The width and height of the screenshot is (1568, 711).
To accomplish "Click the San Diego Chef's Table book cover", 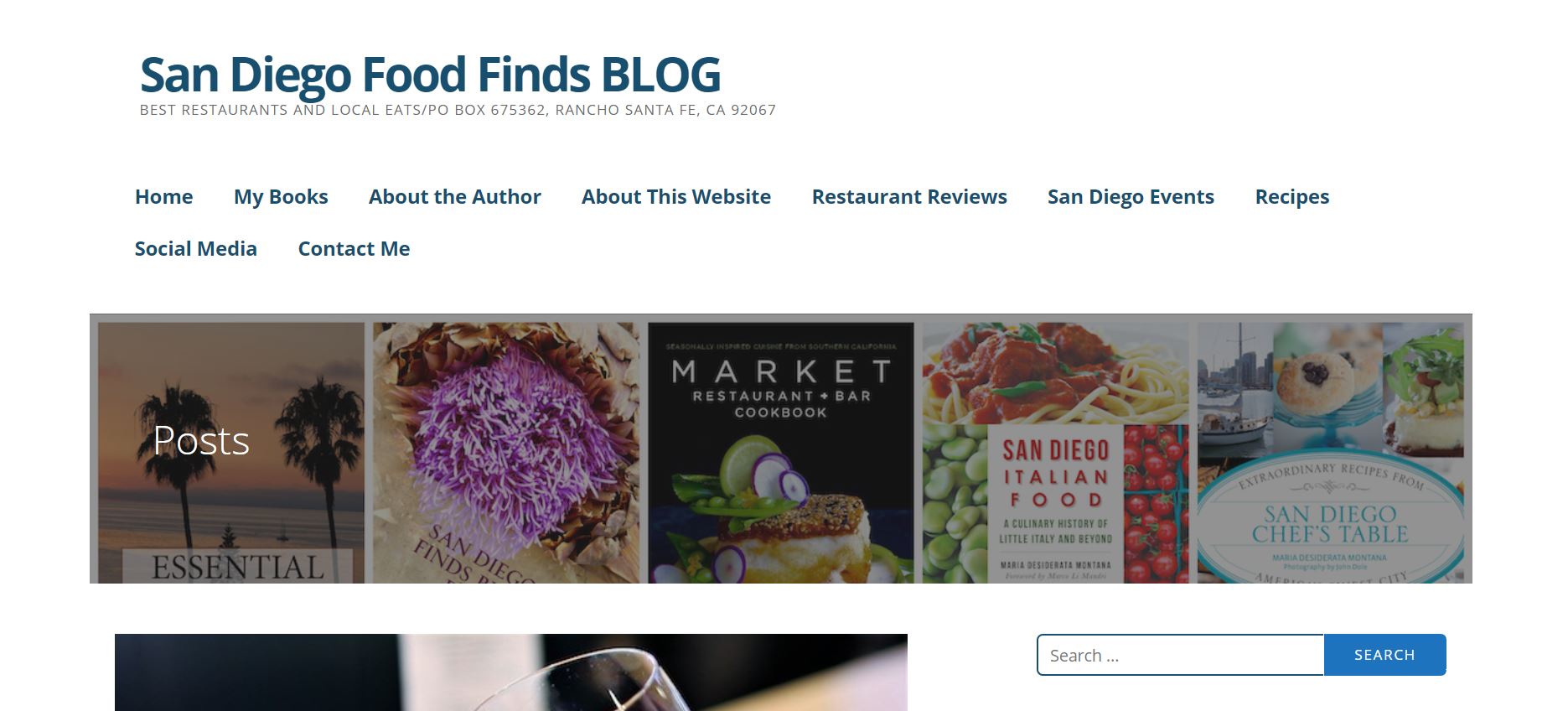I will 1330,453.
